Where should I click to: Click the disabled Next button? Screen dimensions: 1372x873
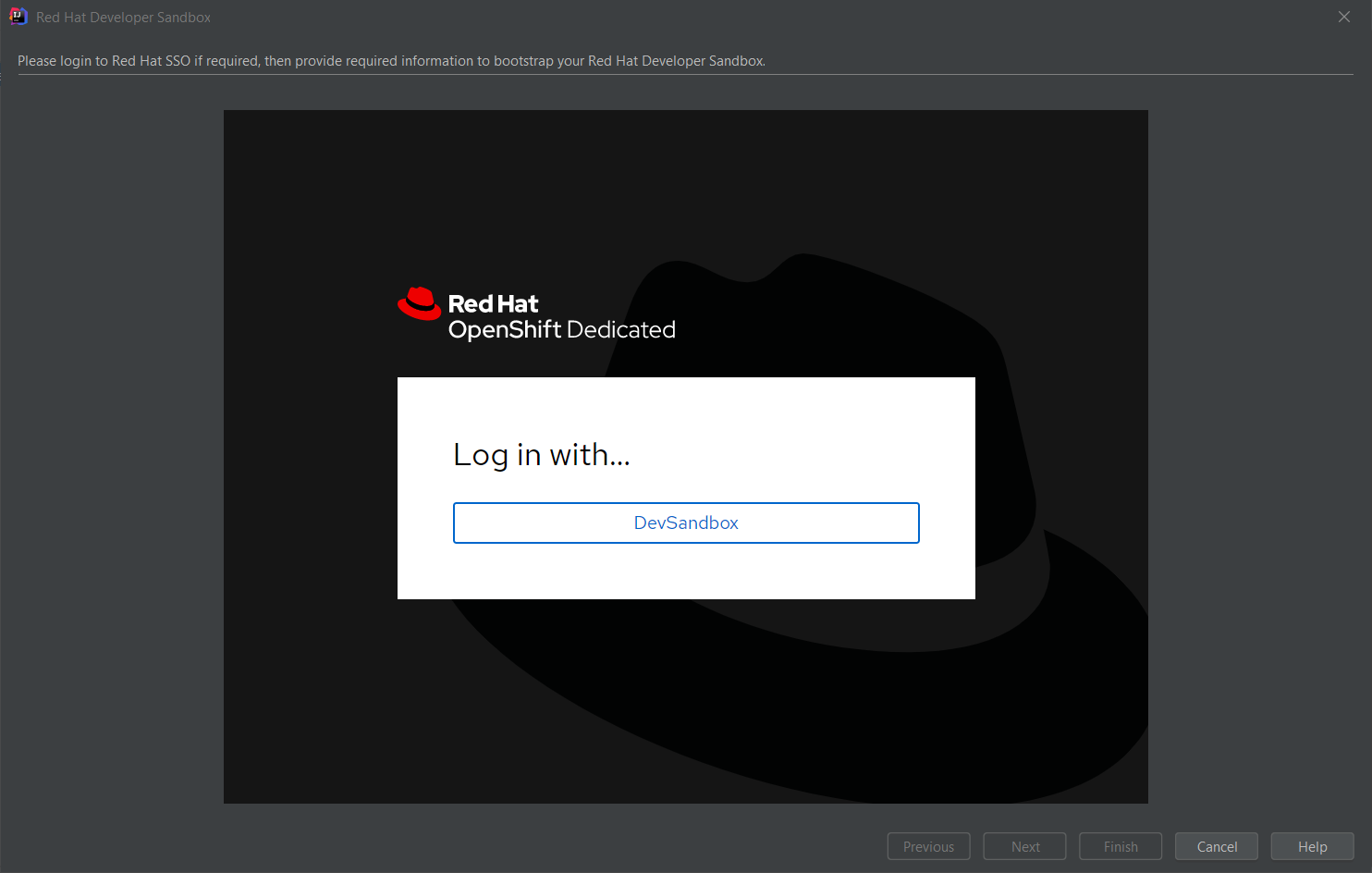(x=1024, y=846)
